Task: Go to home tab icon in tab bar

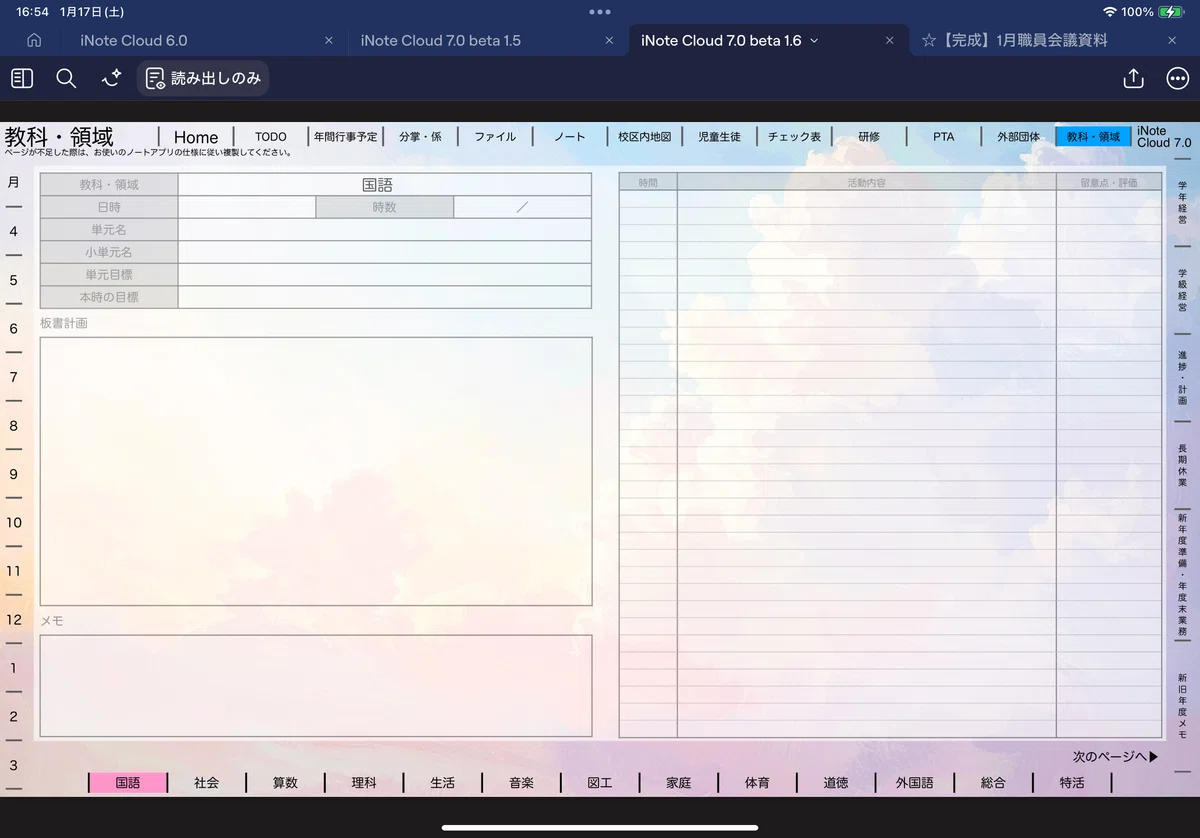Action: coord(34,40)
